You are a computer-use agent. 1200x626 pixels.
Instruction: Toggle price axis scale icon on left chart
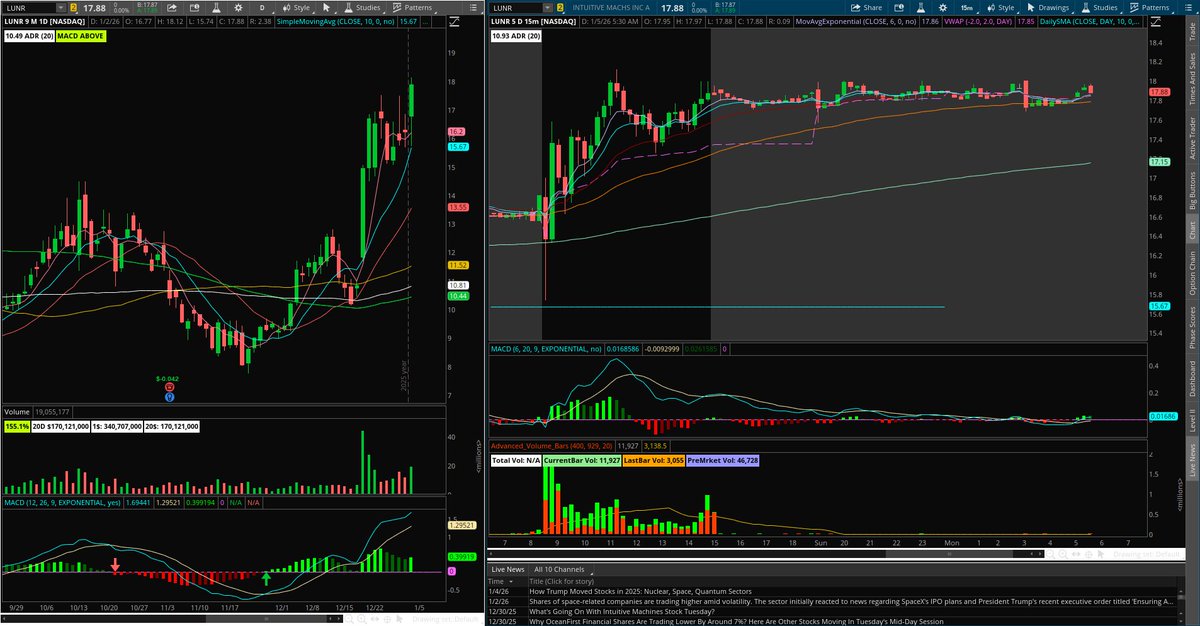click(455, 22)
